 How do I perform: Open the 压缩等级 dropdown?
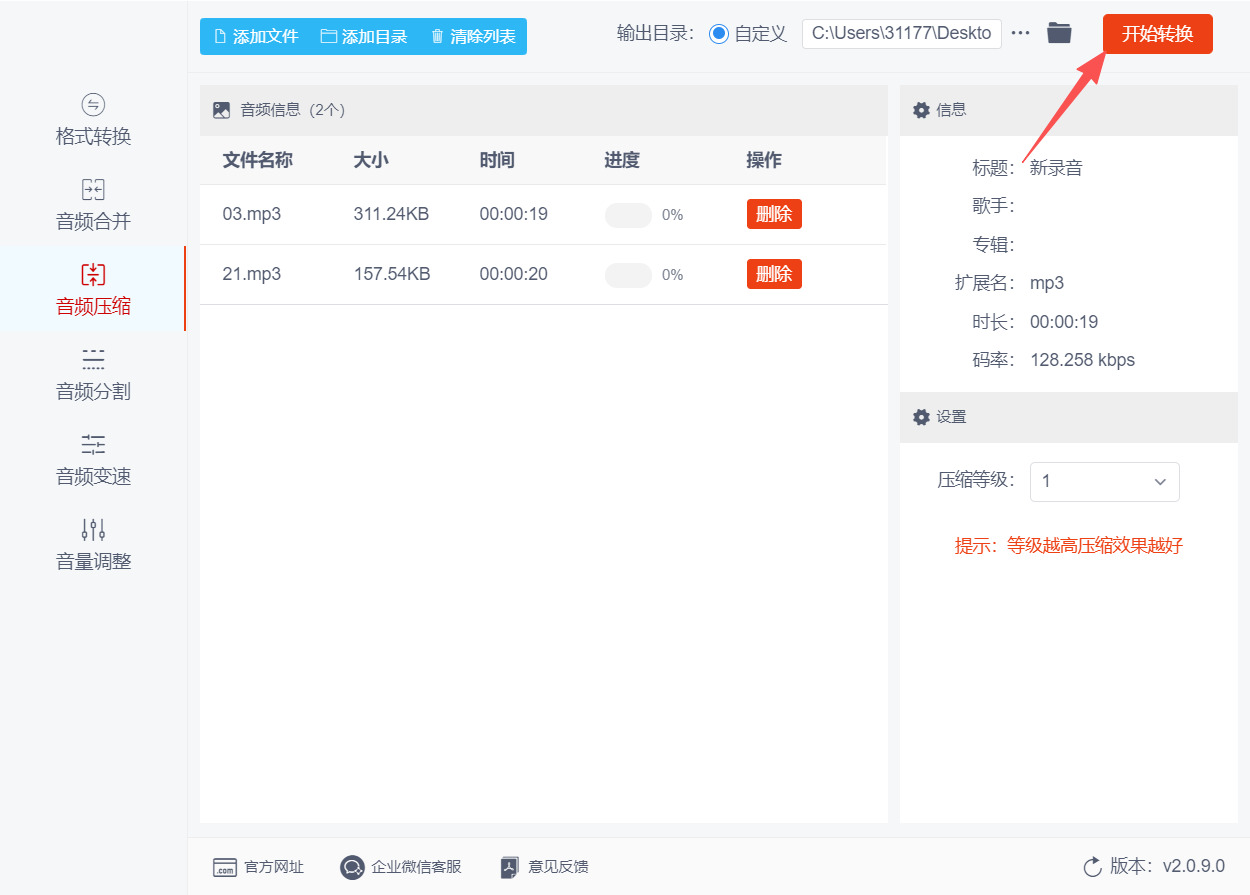(x=1105, y=481)
